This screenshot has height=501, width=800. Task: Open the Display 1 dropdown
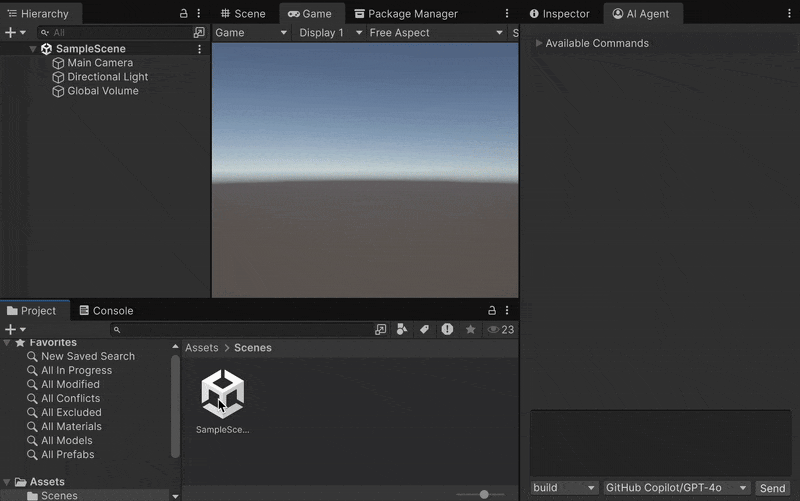[x=330, y=33]
